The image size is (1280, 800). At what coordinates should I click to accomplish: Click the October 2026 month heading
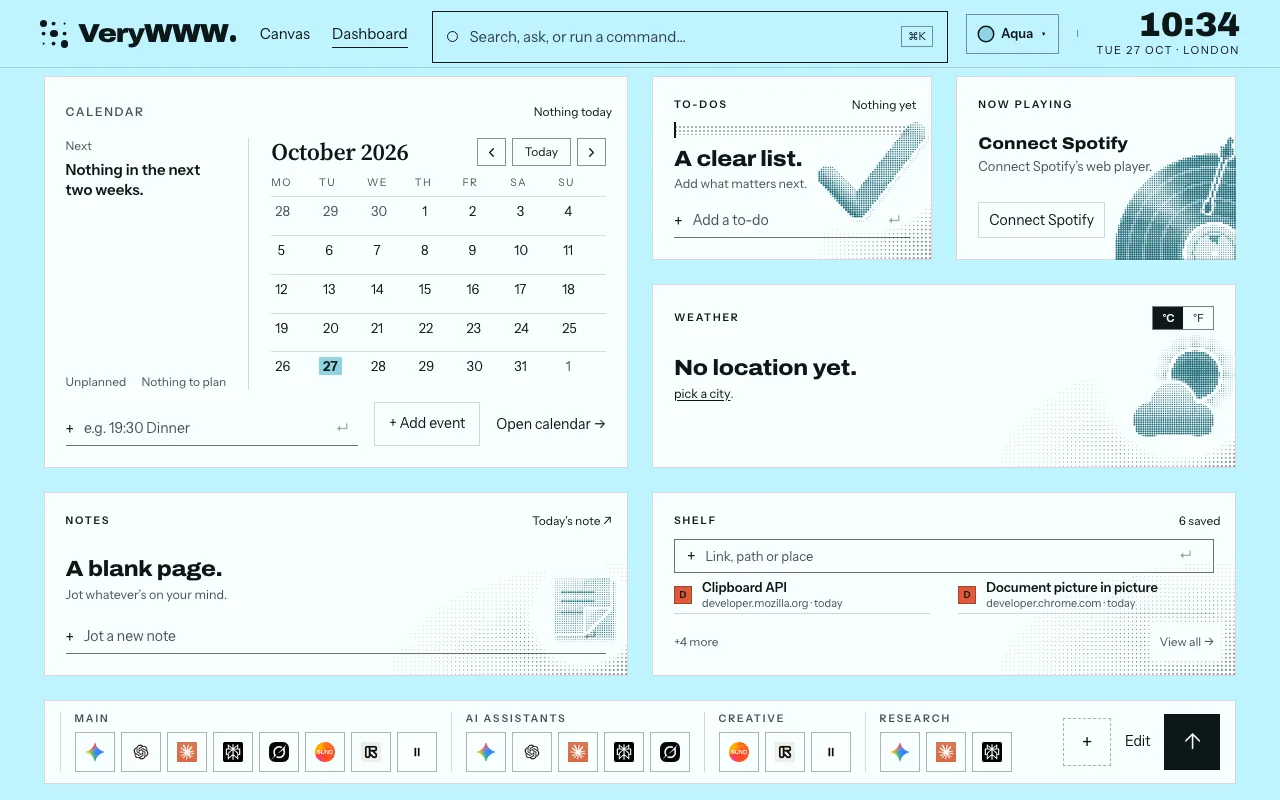340,152
